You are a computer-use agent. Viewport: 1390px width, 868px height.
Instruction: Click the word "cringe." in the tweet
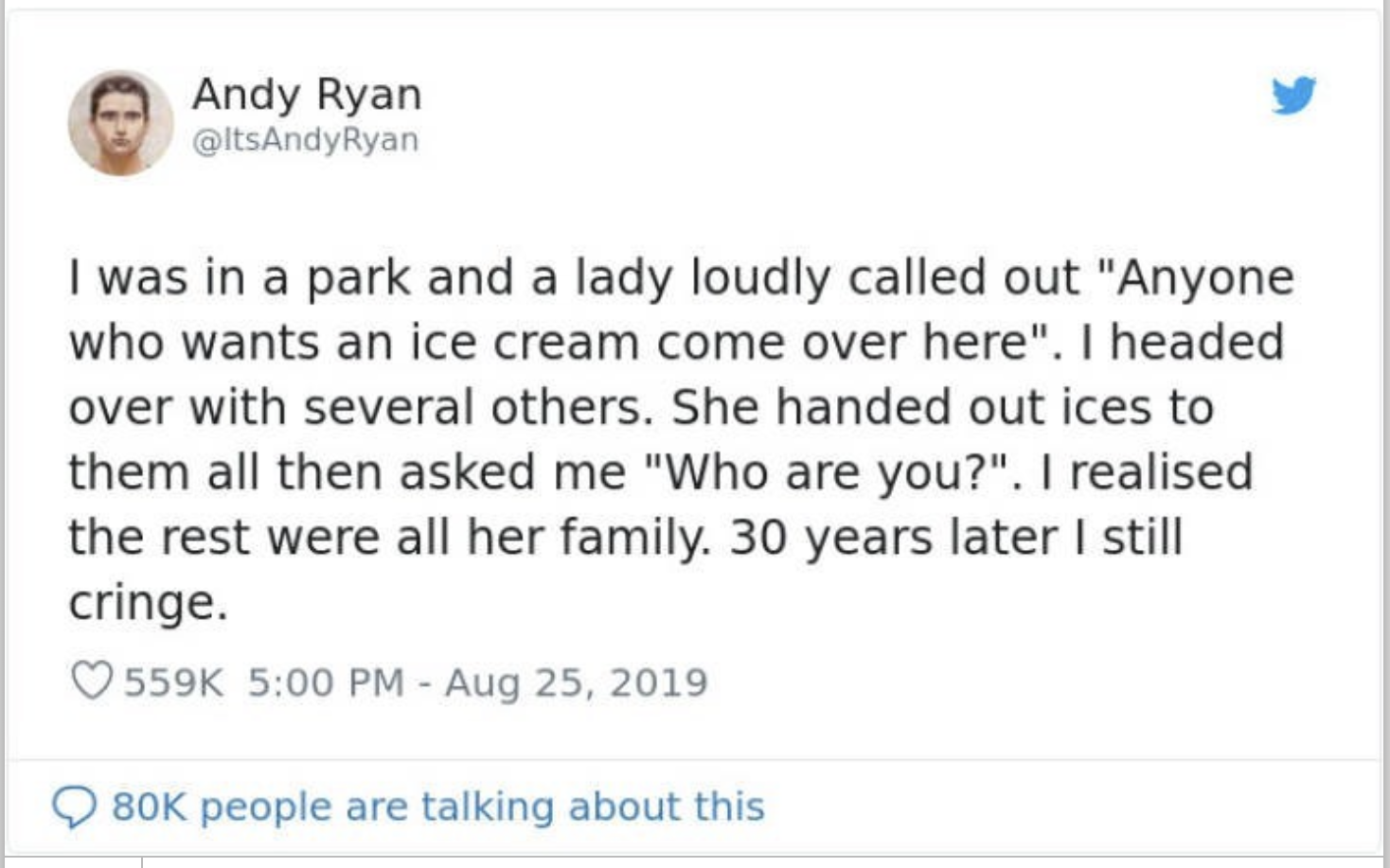[148, 602]
